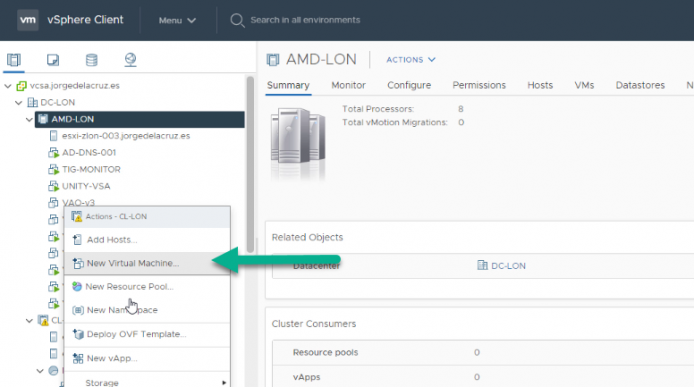Open Hosts and Clusters view icon
This screenshot has width=694, height=387.
(14, 60)
